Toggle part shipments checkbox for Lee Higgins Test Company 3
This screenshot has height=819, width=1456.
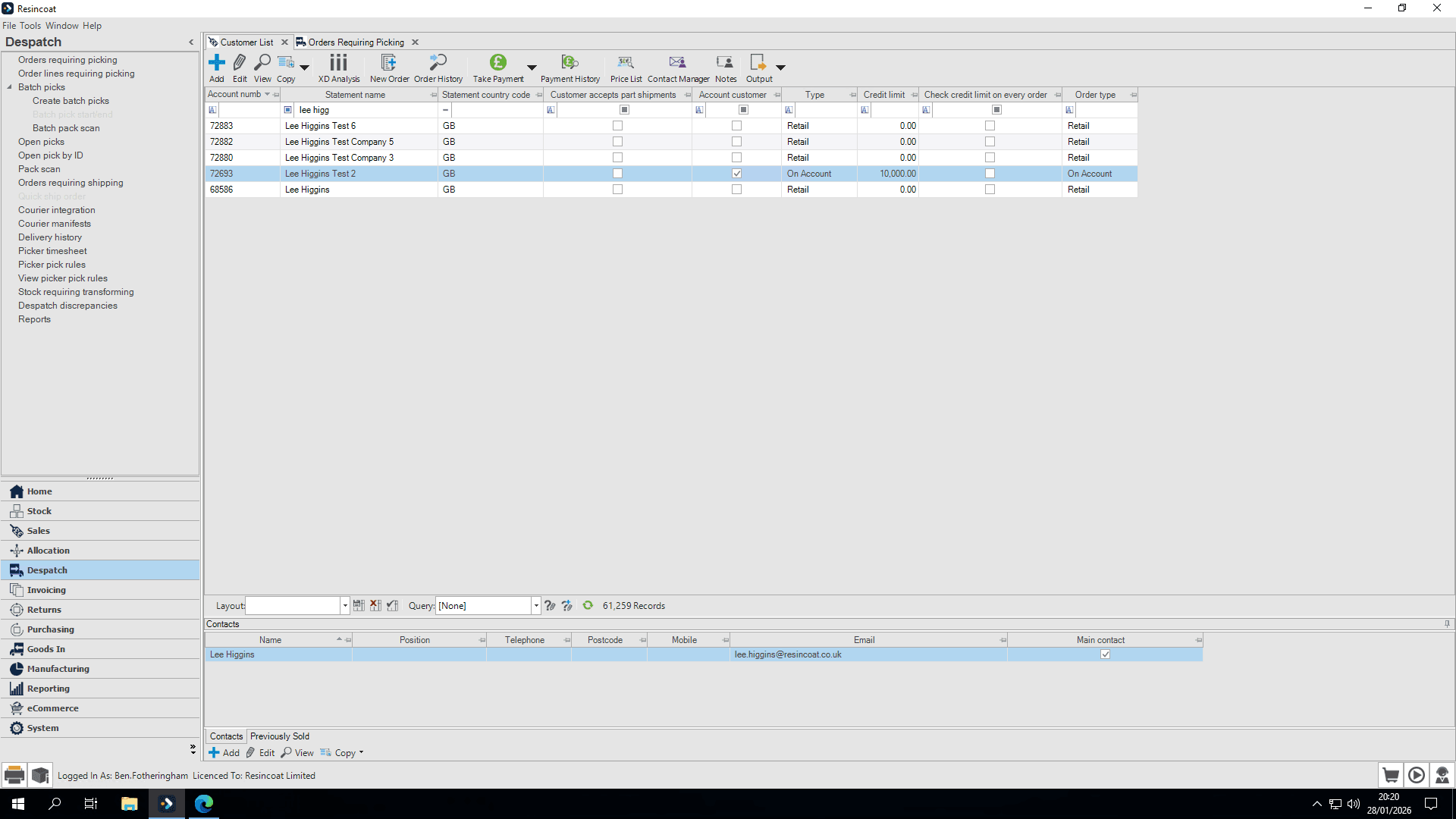617,158
